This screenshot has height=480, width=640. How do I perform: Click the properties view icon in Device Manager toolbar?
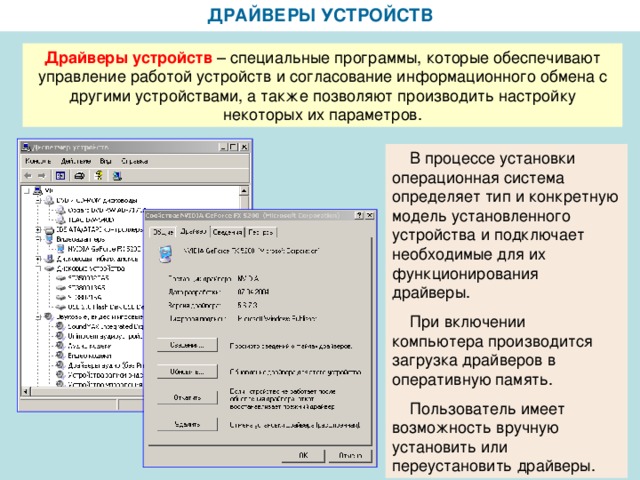(60, 176)
